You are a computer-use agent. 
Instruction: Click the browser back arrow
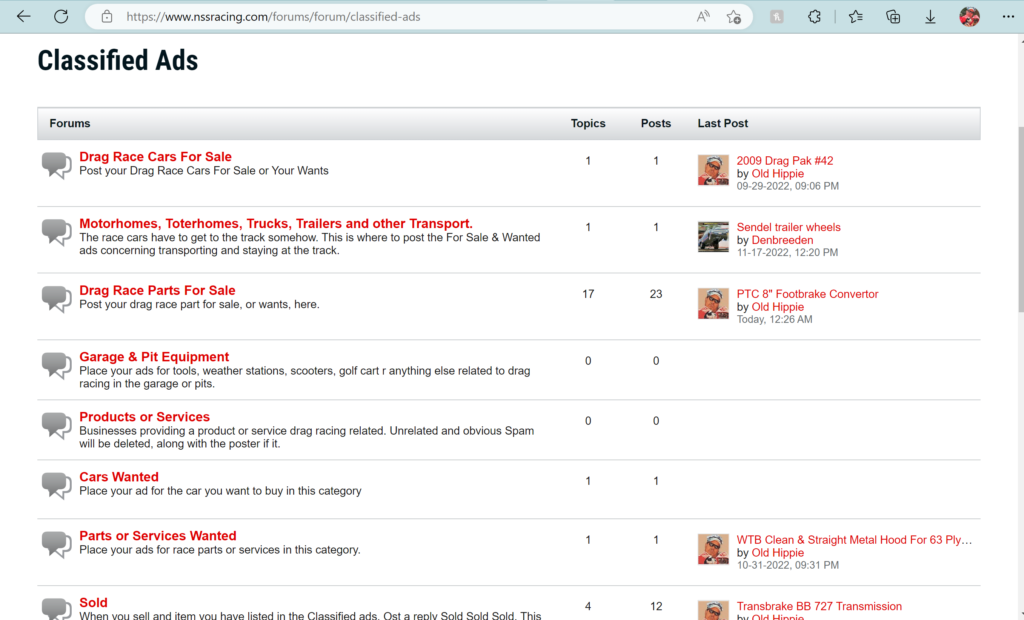24,17
